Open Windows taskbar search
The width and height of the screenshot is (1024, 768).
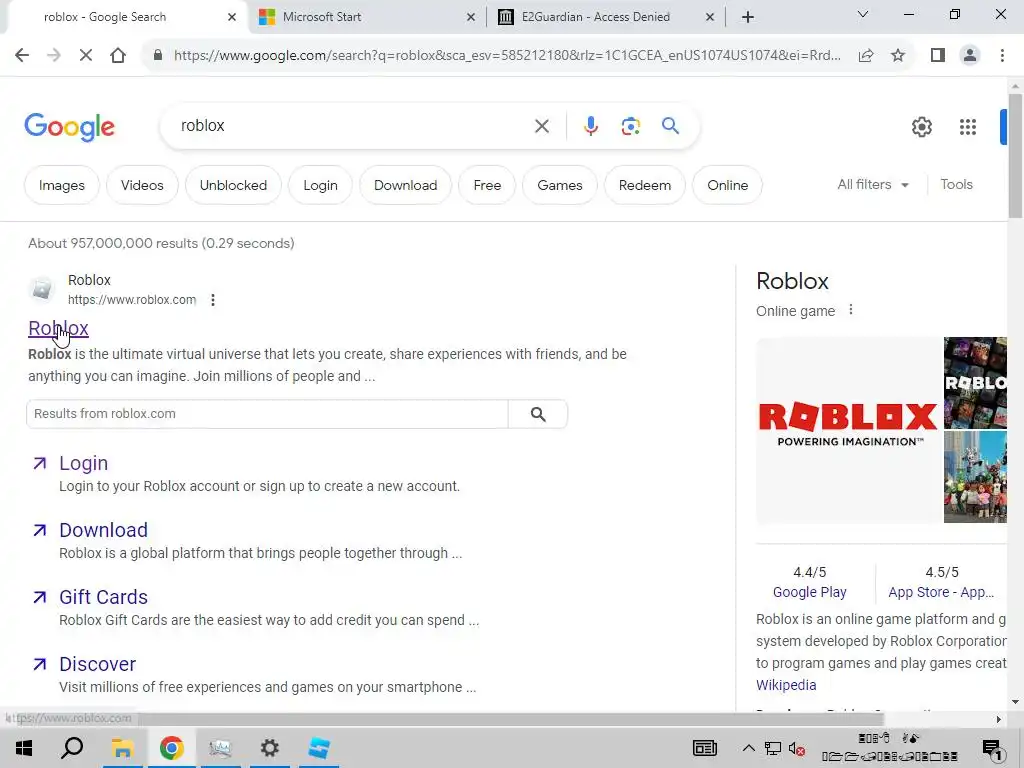[72, 748]
